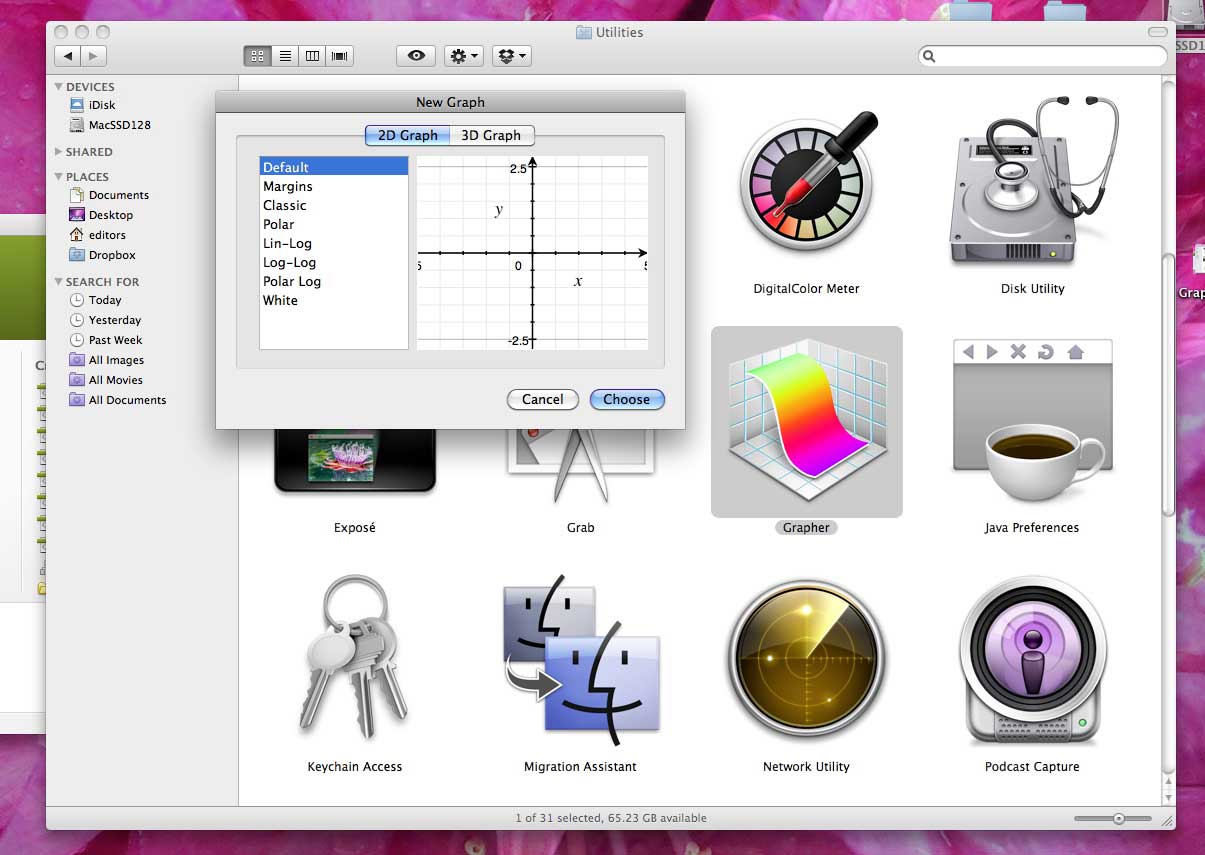The image size is (1205, 855).
Task: Open Dropbox folder in the sidebar
Action: 102,255
